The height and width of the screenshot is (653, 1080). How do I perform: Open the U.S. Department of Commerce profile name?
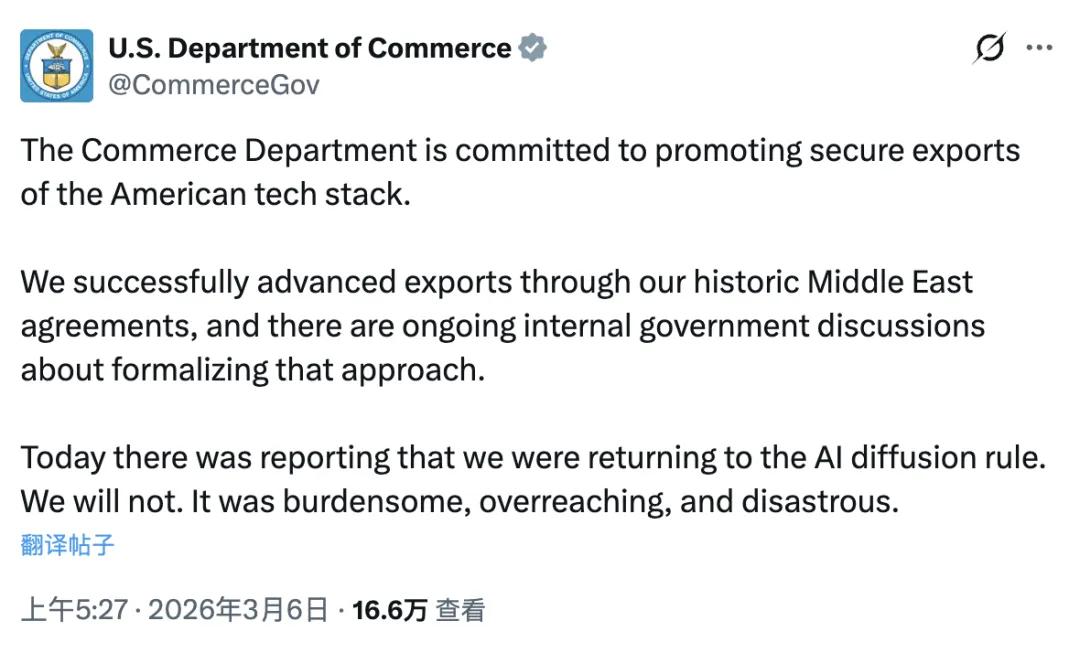(x=309, y=48)
